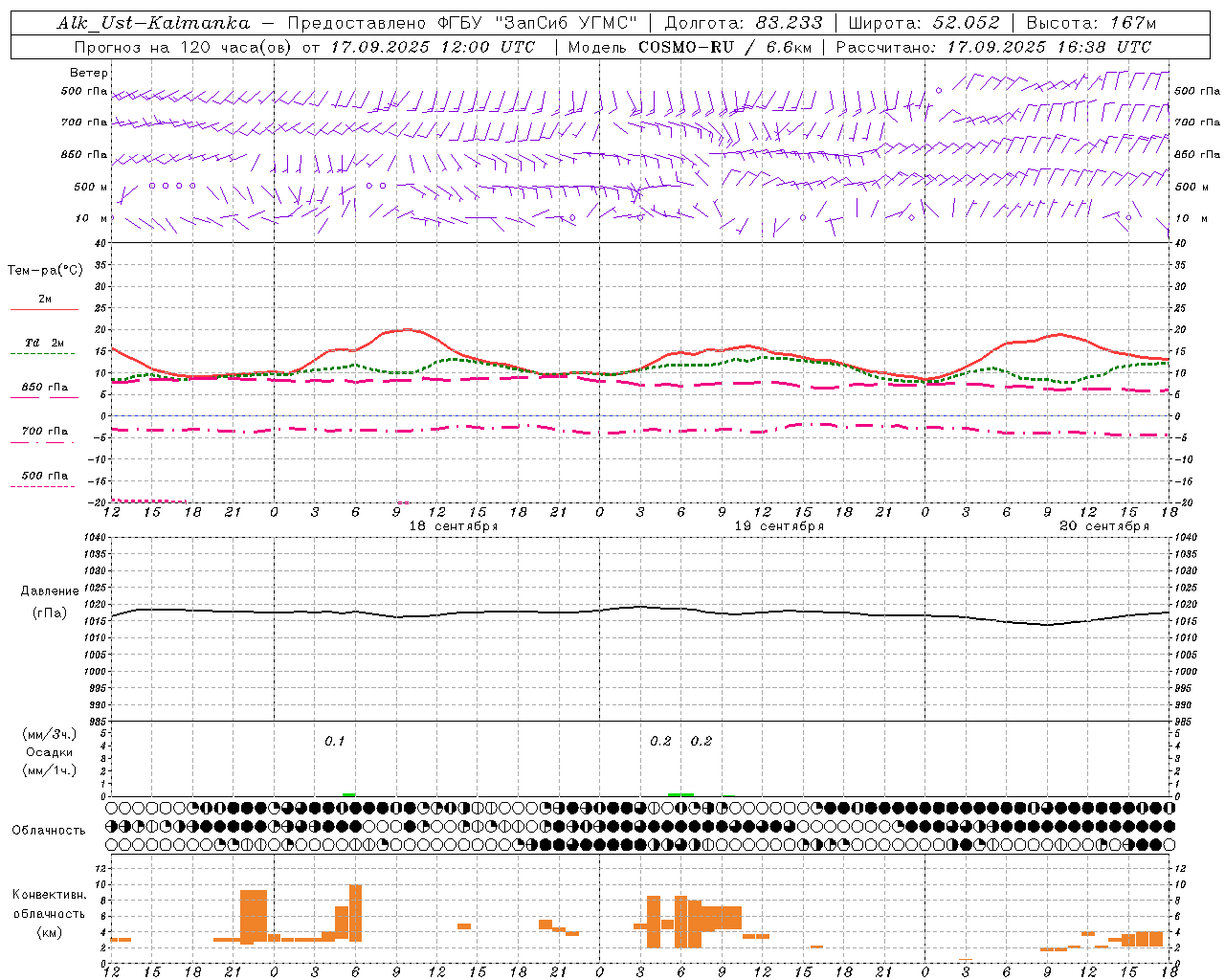
Task: Click the tallest orange bar reaching 10 km
Action: point(355,913)
